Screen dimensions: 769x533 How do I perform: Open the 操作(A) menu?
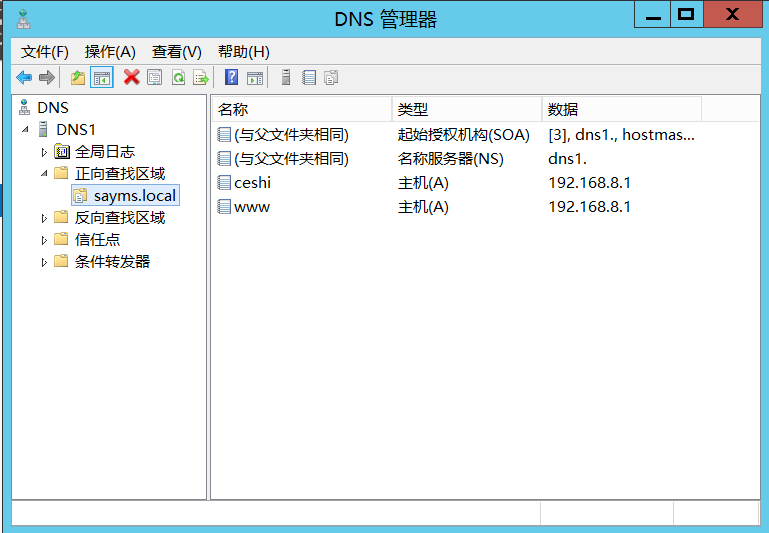click(x=110, y=52)
